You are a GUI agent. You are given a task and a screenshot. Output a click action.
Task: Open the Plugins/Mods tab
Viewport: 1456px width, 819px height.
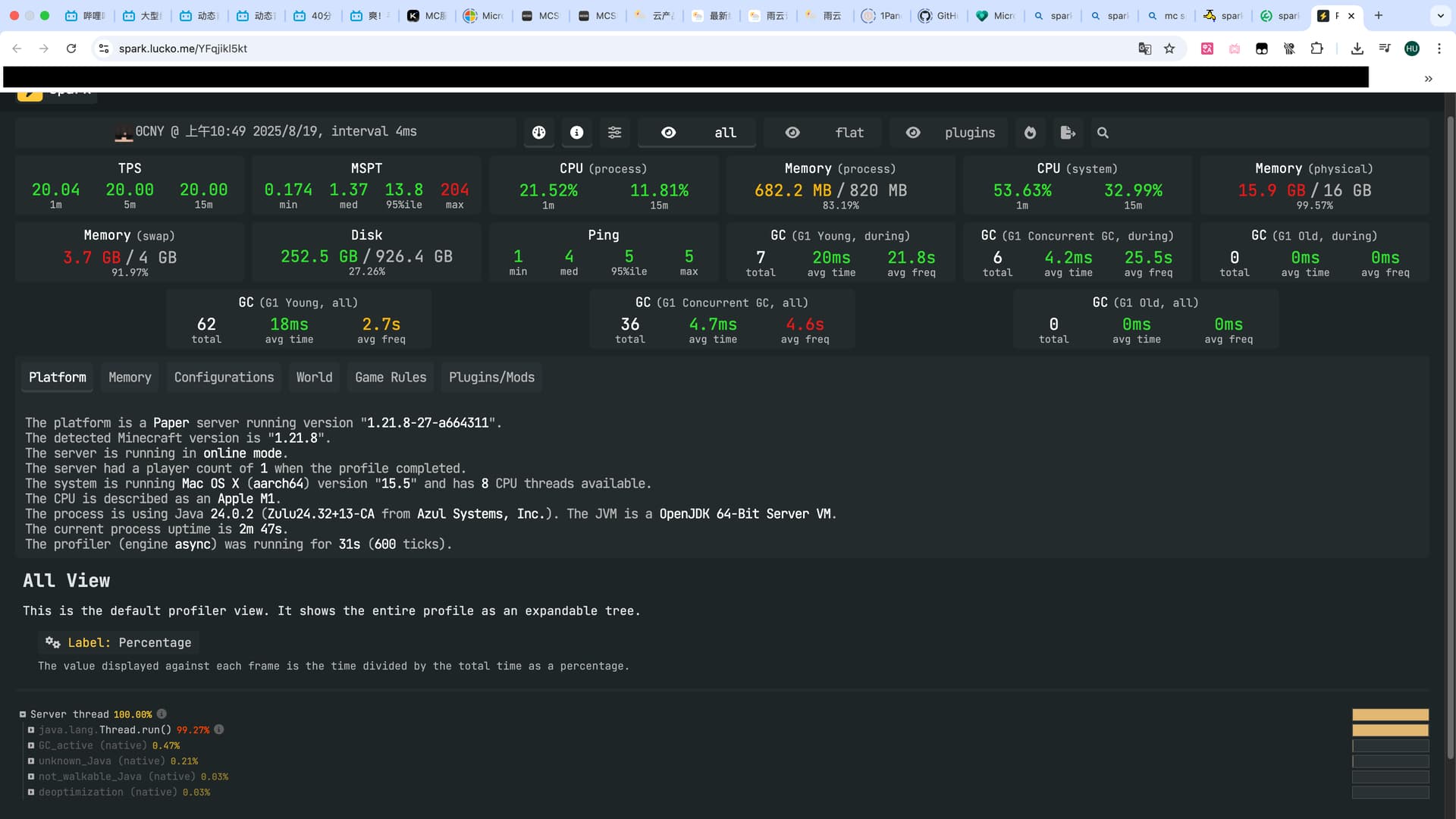tap(491, 377)
